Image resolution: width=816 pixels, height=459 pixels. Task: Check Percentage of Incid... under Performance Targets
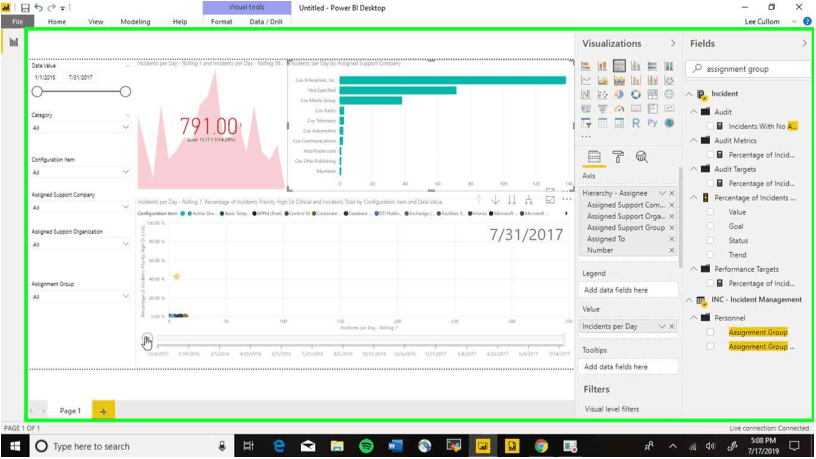(x=710, y=283)
